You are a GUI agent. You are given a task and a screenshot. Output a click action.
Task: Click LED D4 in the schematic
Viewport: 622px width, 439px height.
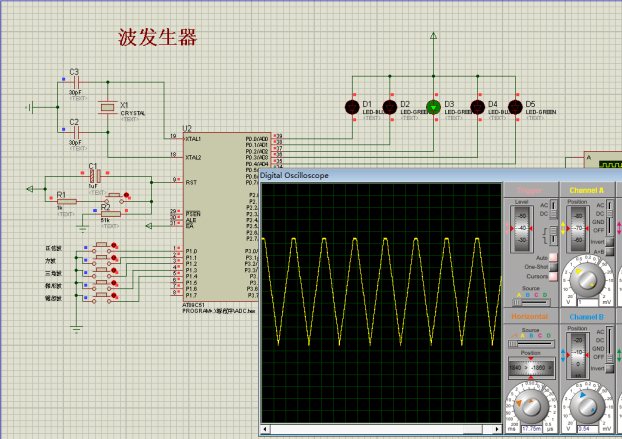click(x=478, y=107)
